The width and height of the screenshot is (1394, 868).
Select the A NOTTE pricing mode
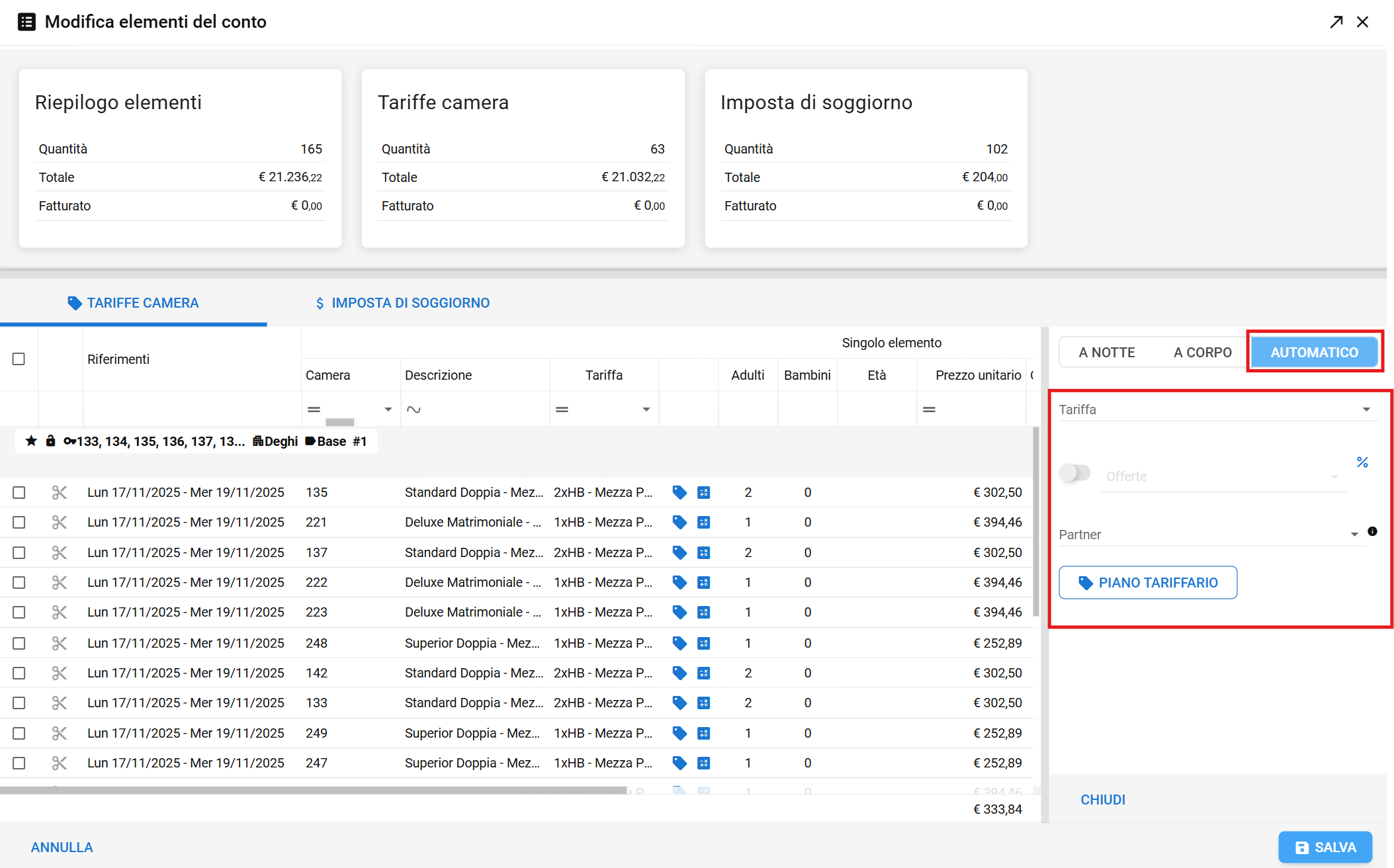pos(1106,353)
